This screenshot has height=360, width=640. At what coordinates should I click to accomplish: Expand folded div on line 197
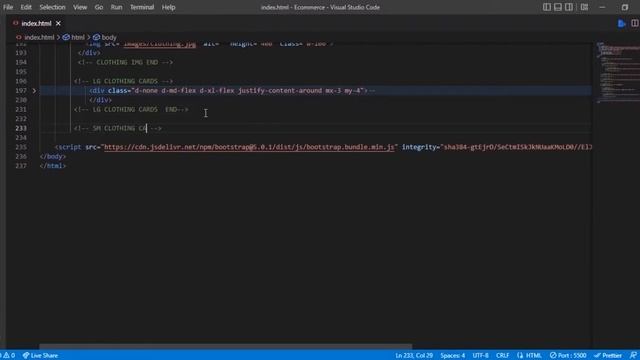point(34,91)
